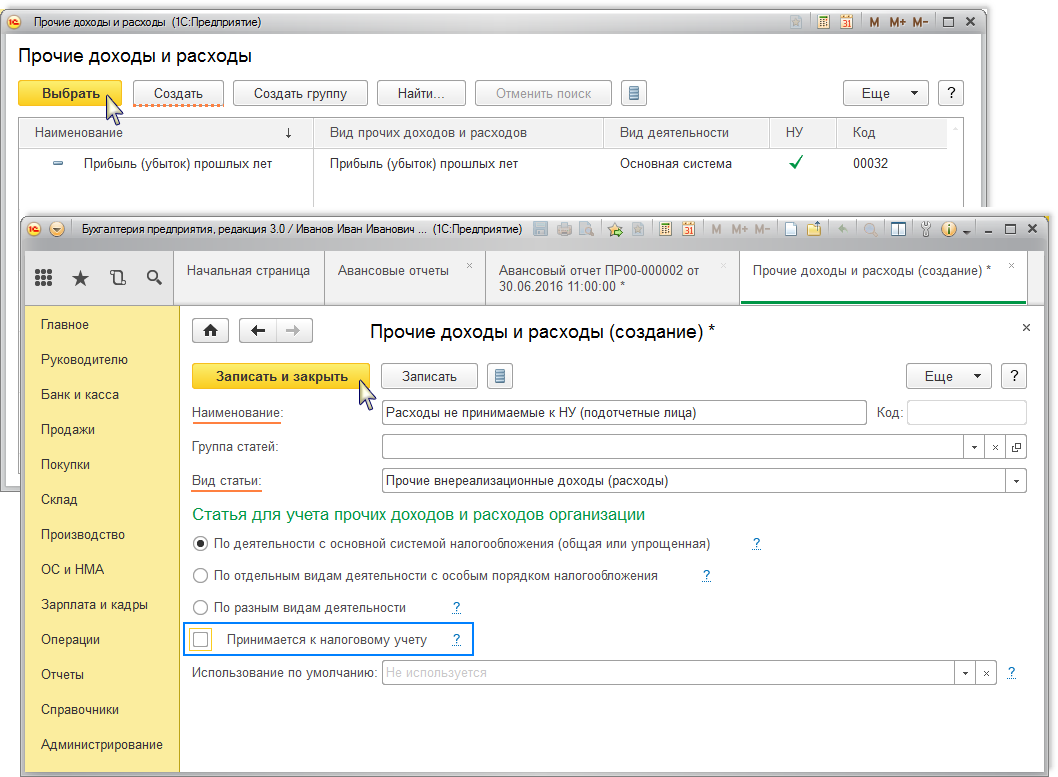Image resolution: width=1058 pixels, height=777 pixels.
Task: Open the Администрирование section
Action: point(102,745)
